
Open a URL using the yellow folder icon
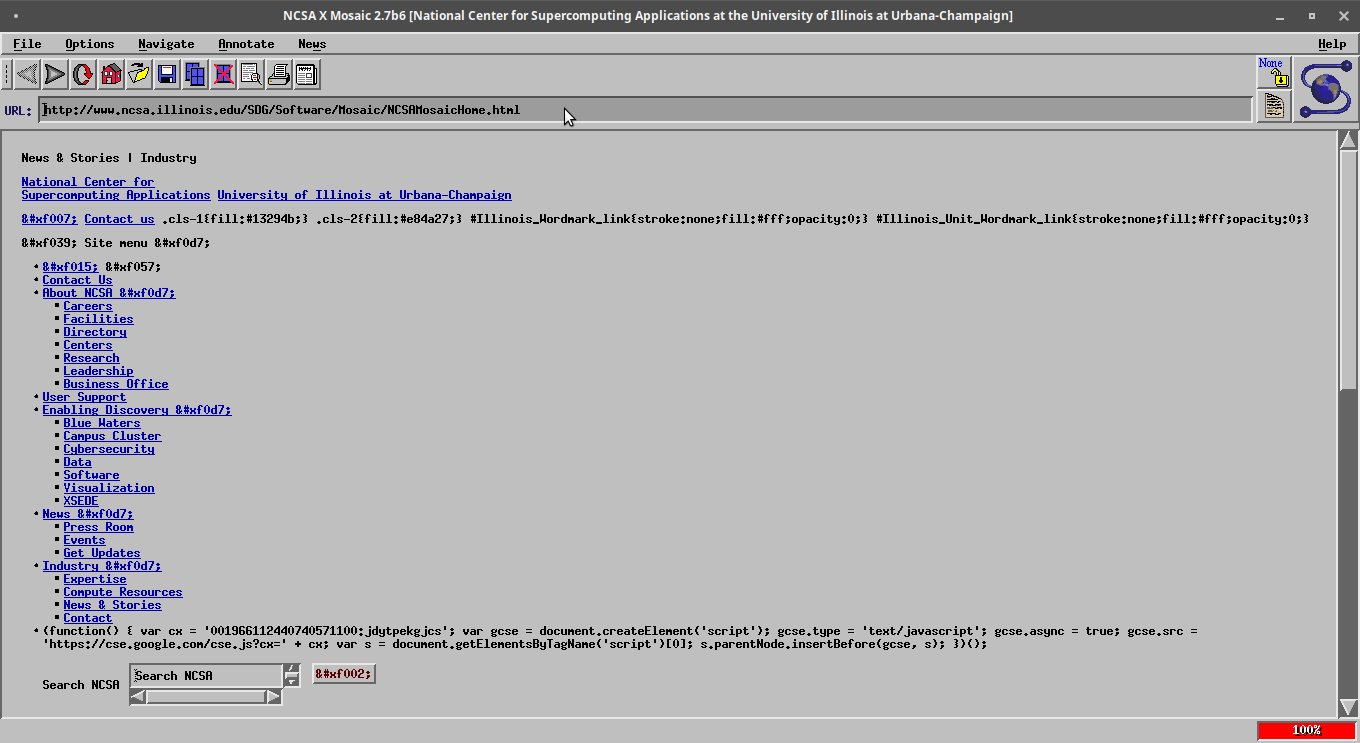[x=139, y=74]
